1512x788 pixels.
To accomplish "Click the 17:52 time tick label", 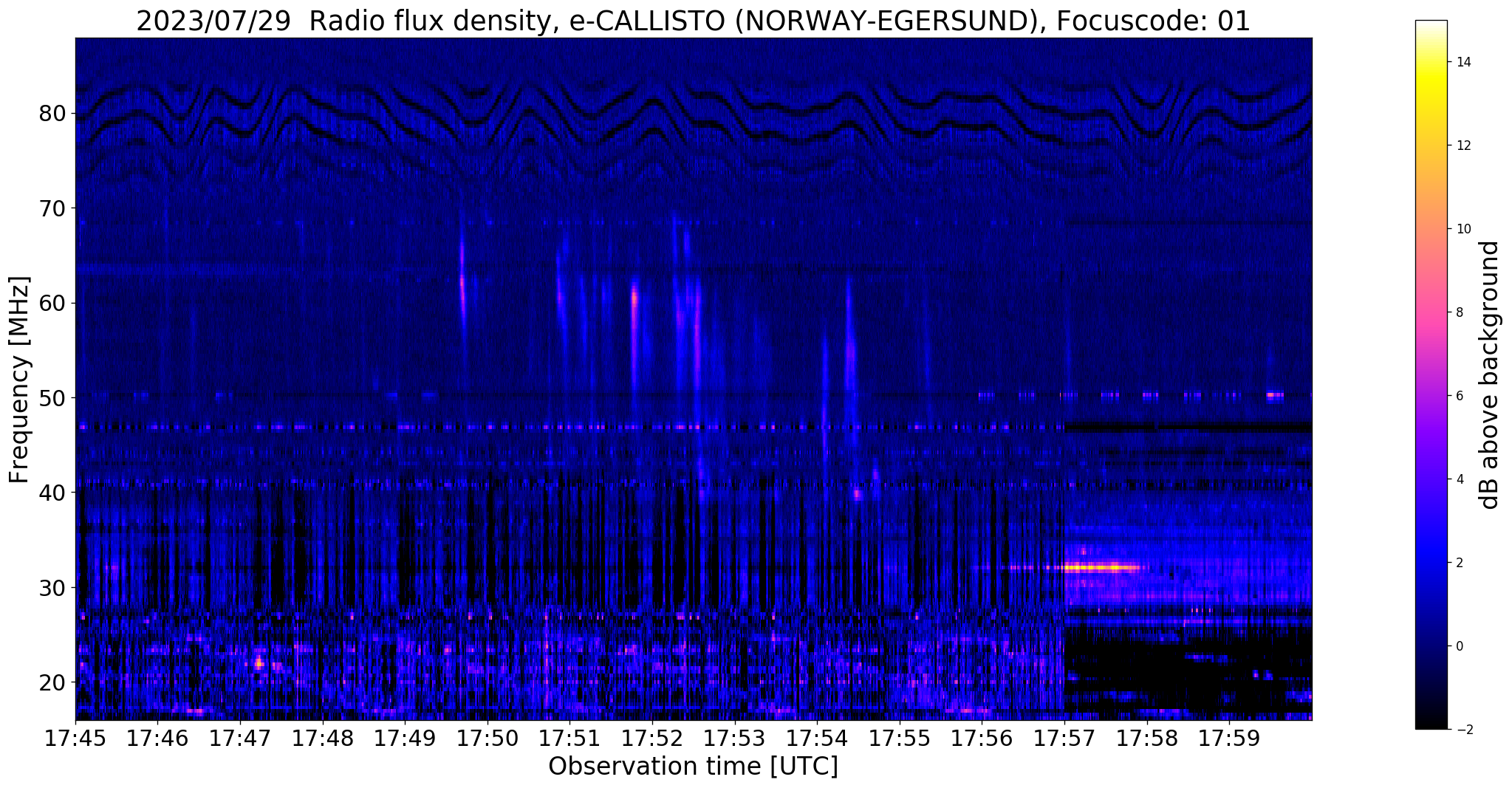I will tap(652, 739).
